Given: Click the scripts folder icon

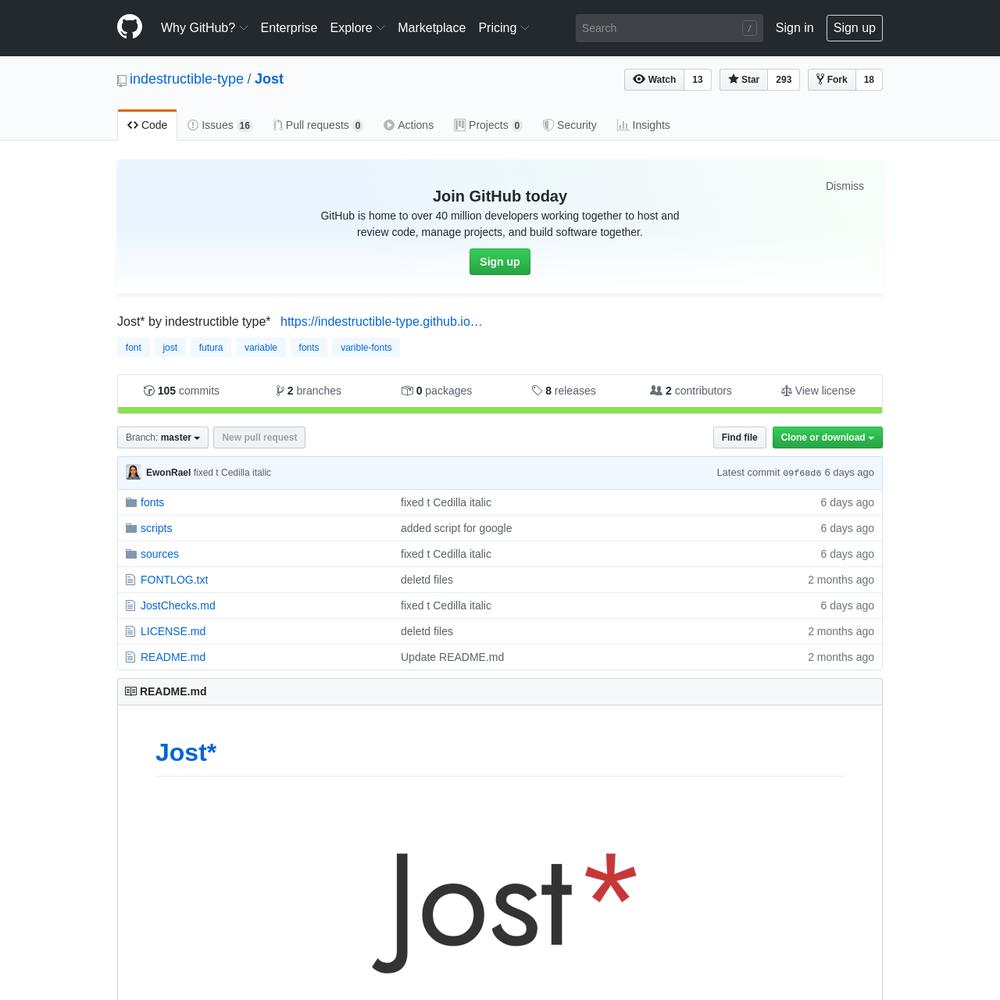Looking at the screenshot, I should point(131,528).
